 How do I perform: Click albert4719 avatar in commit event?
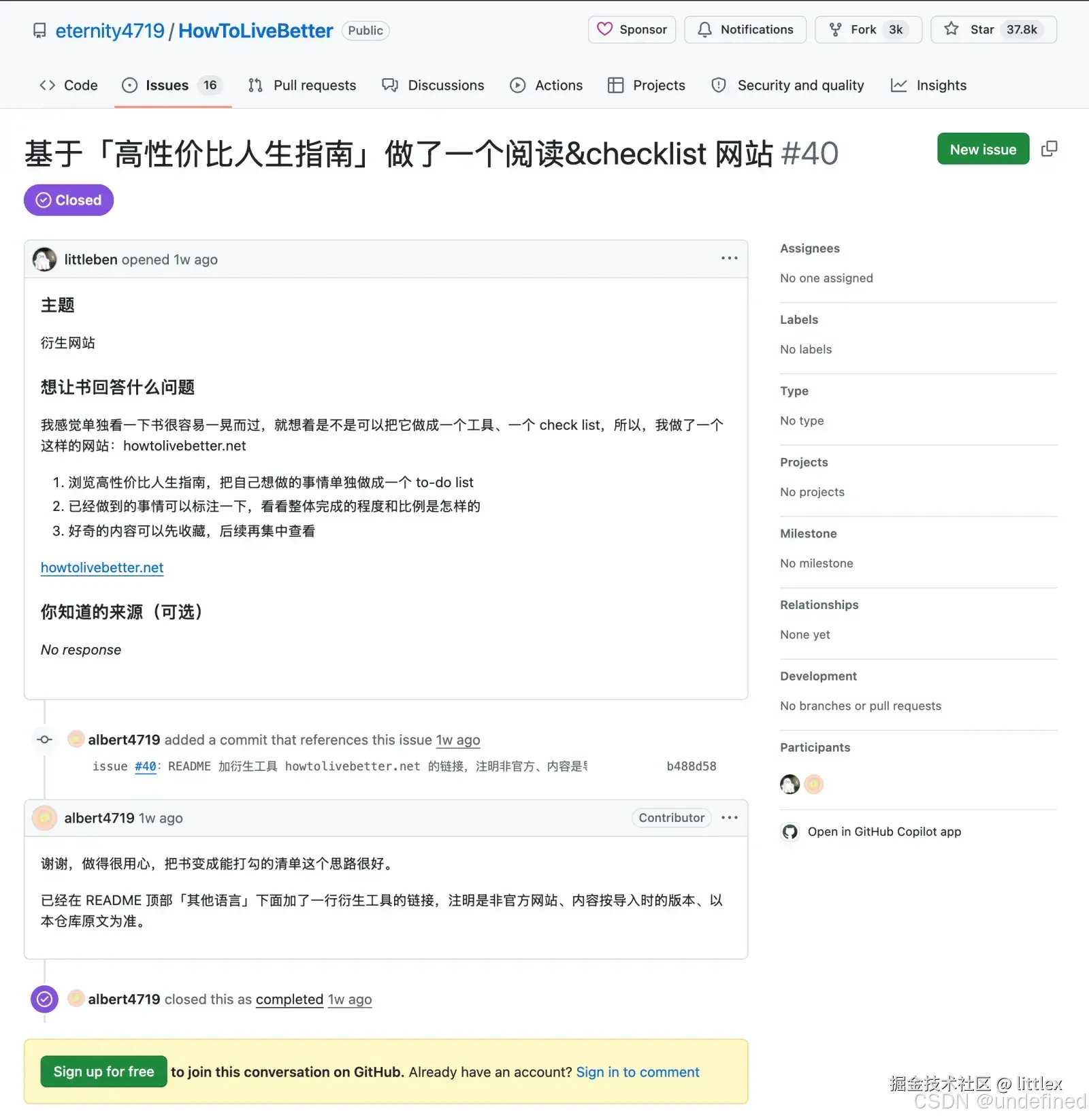point(76,739)
